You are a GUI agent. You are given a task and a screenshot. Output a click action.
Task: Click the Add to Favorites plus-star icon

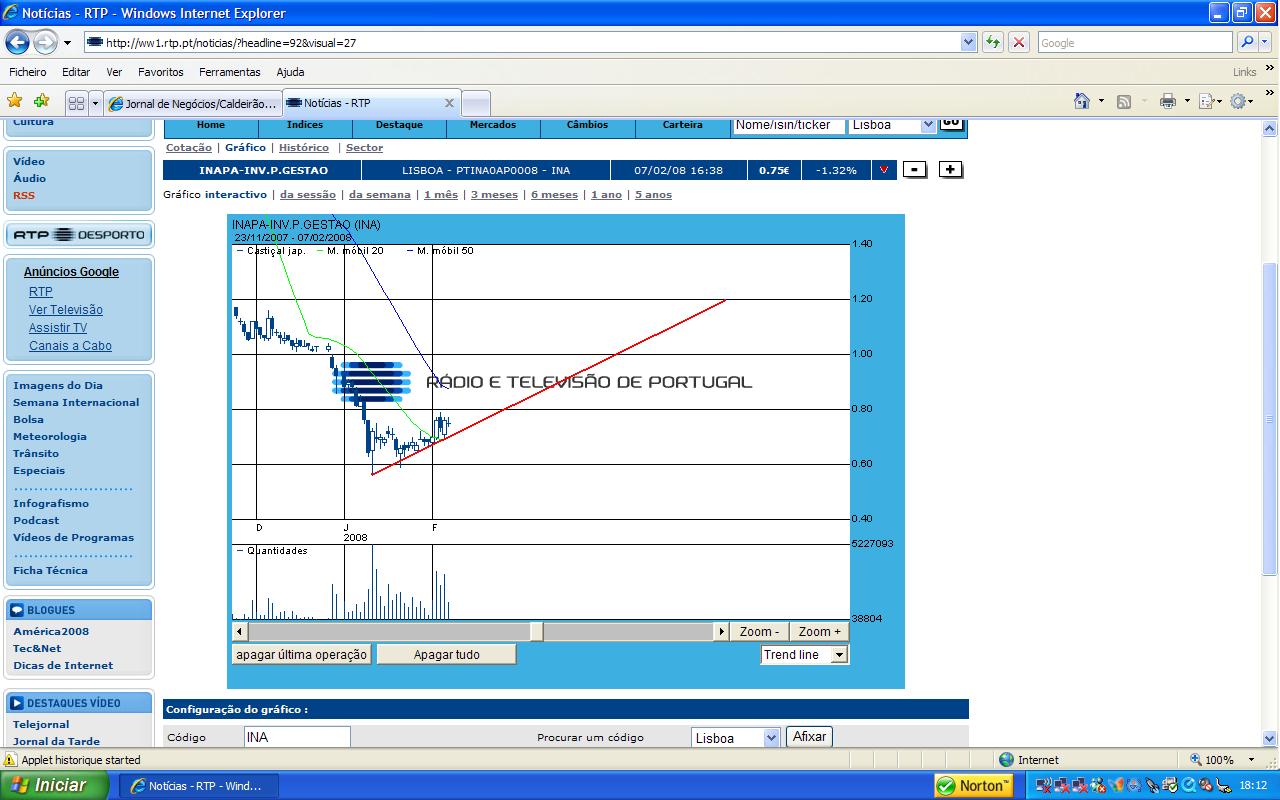pos(41,101)
